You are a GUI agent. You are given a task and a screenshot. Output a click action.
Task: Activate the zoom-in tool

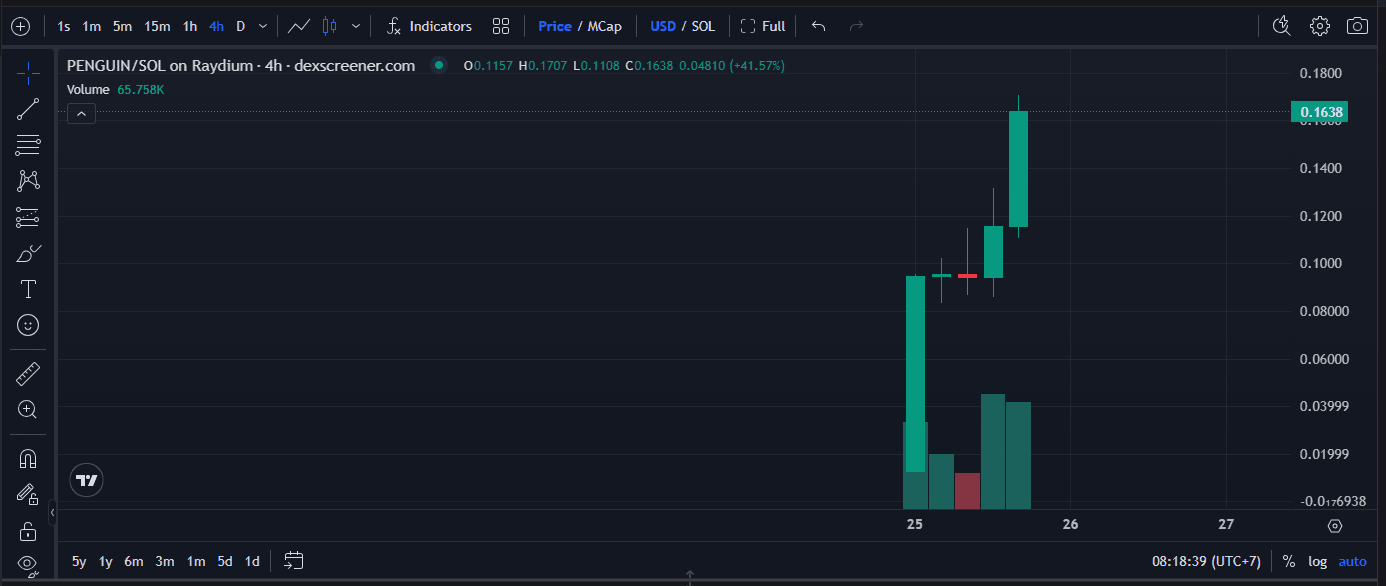(x=28, y=410)
